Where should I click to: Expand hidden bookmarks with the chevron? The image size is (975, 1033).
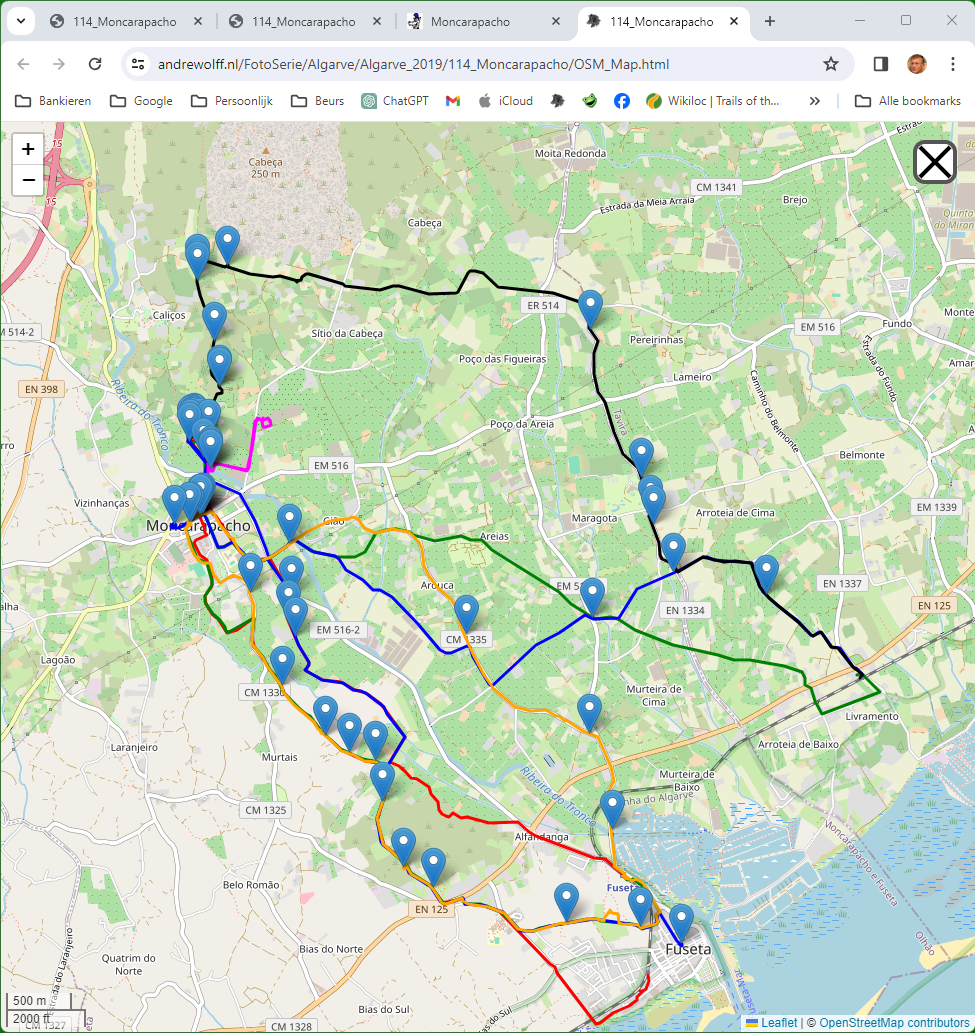[815, 100]
